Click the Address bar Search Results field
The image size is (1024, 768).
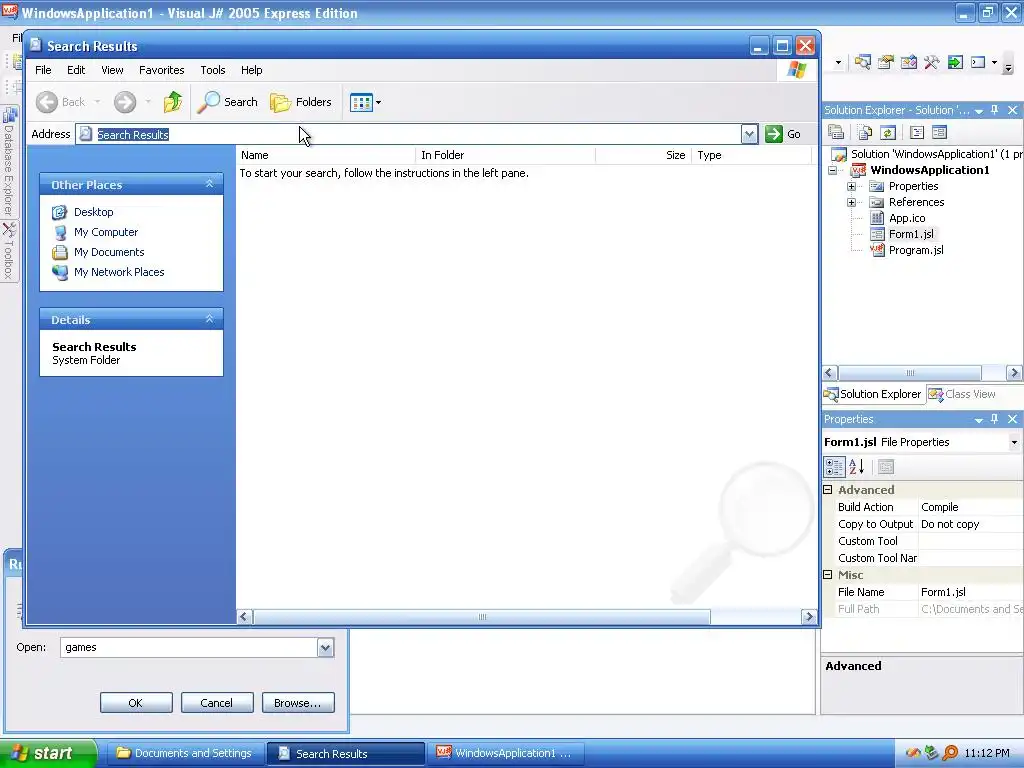tap(409, 134)
